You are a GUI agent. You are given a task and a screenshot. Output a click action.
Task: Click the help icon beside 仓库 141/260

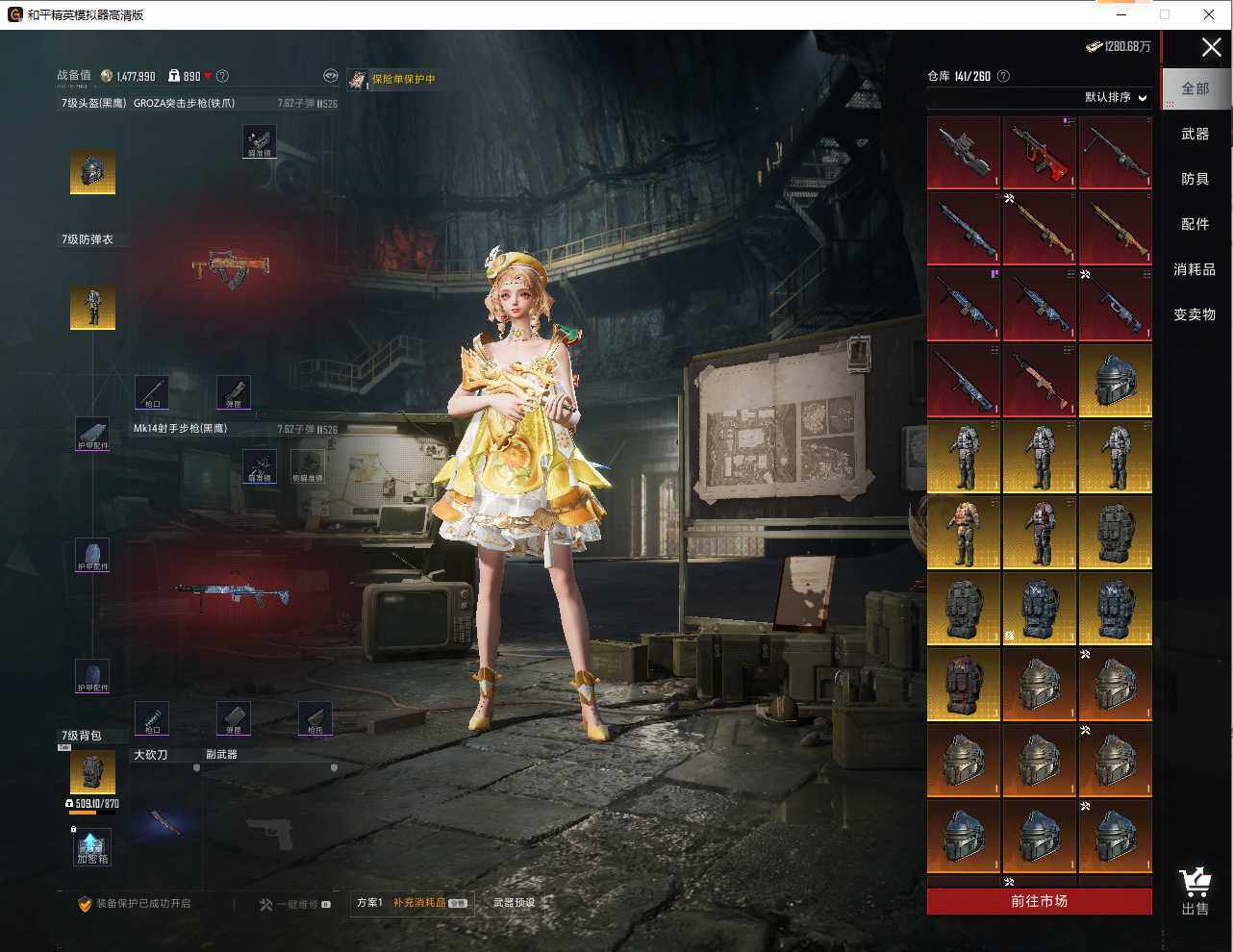1003,76
